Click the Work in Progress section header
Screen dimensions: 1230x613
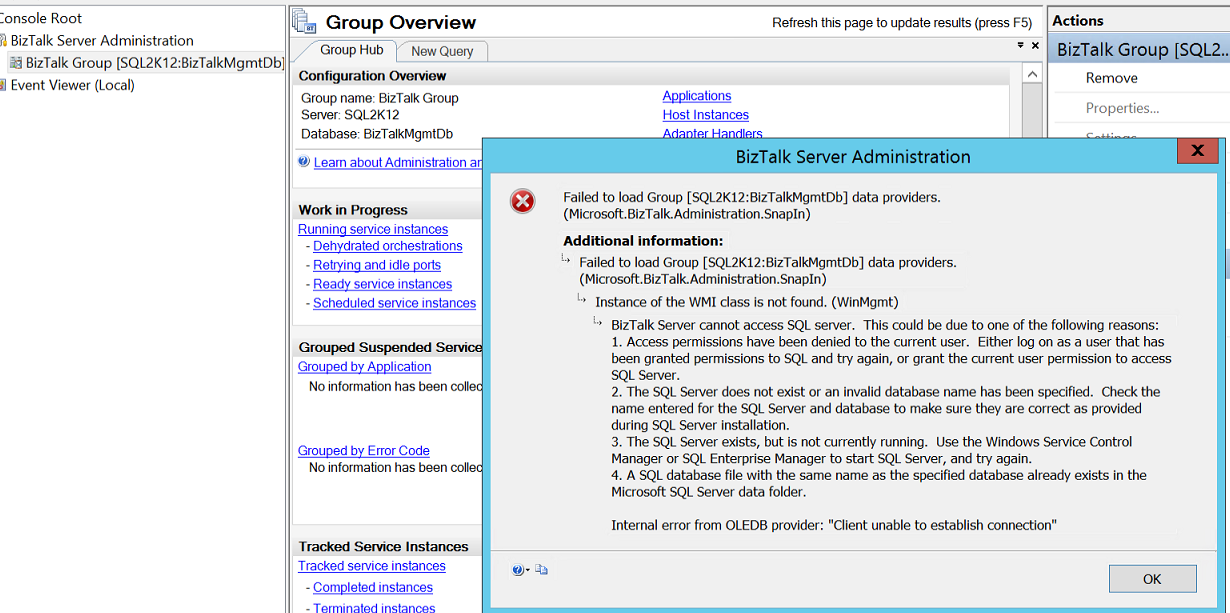pos(353,210)
